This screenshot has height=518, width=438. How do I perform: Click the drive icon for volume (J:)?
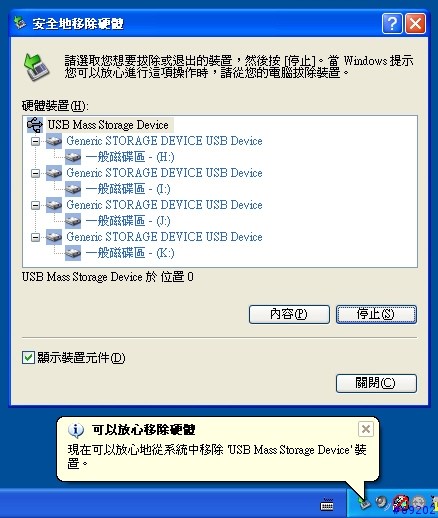[x=73, y=221]
